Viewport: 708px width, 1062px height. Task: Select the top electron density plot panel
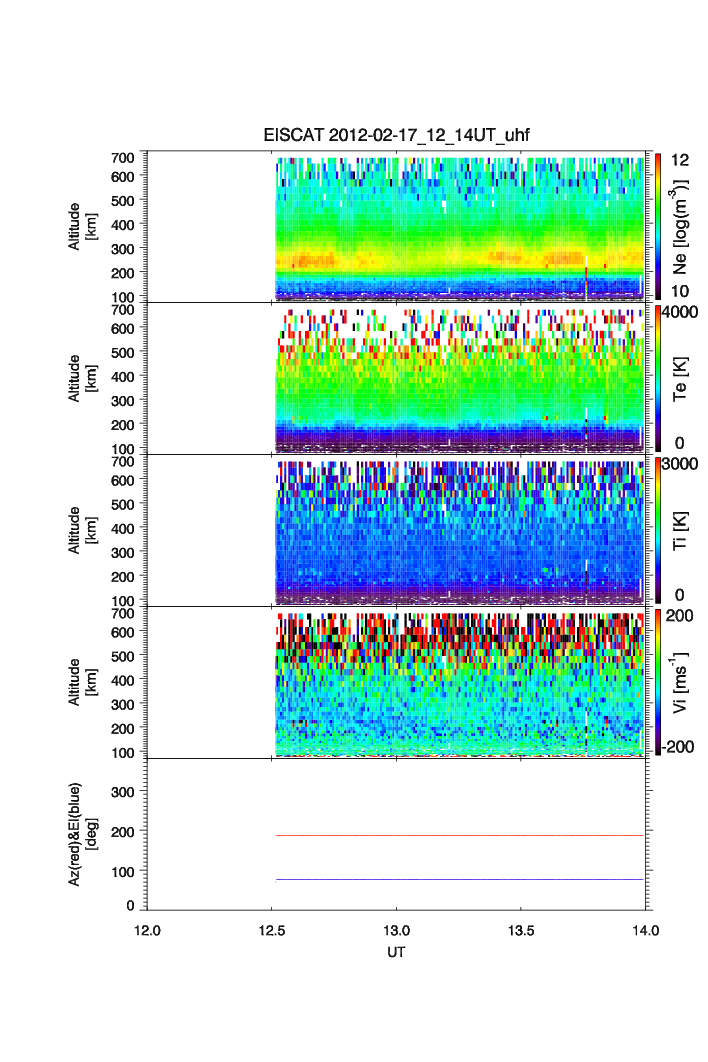point(460,228)
